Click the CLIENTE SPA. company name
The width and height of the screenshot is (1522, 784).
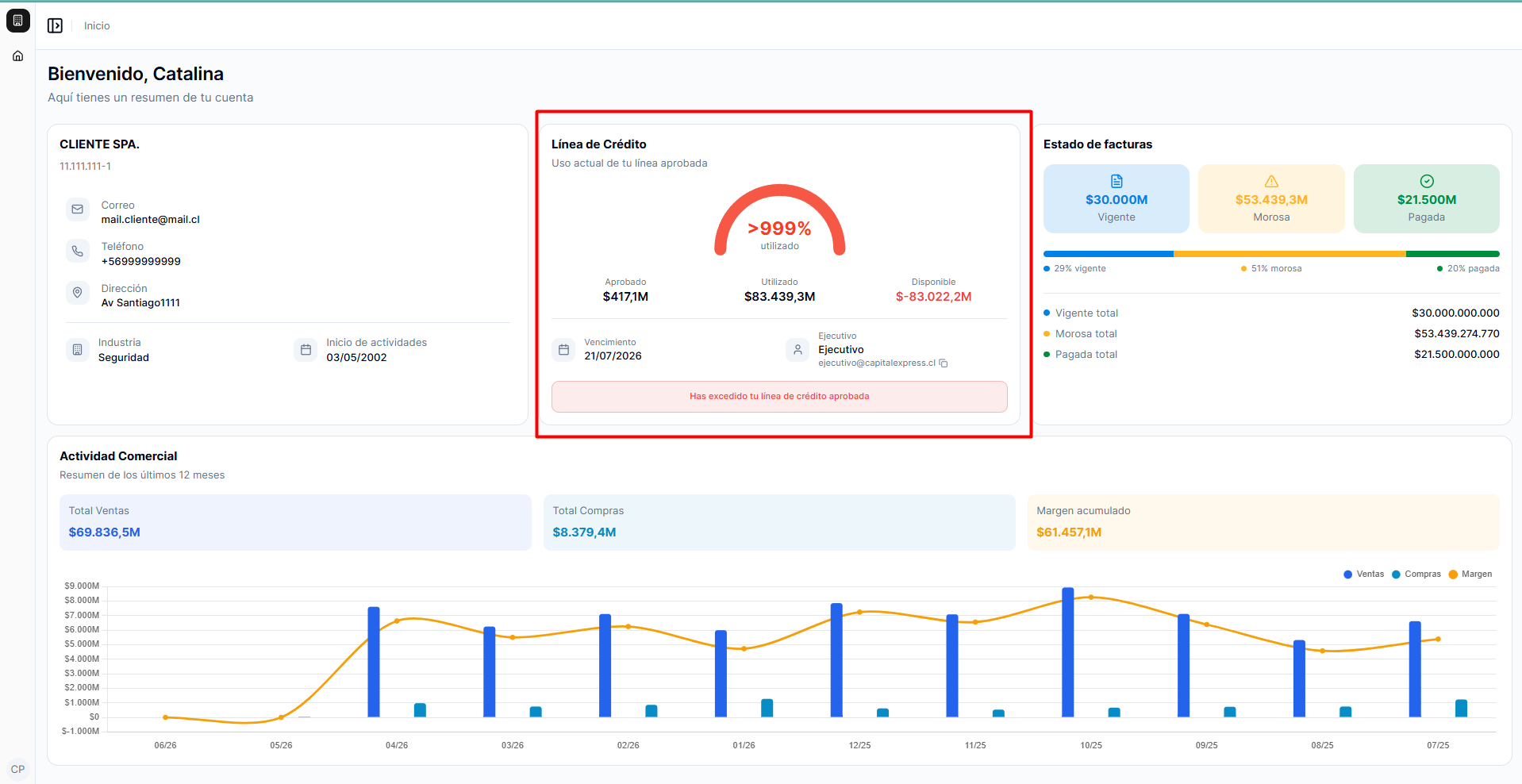pos(99,144)
